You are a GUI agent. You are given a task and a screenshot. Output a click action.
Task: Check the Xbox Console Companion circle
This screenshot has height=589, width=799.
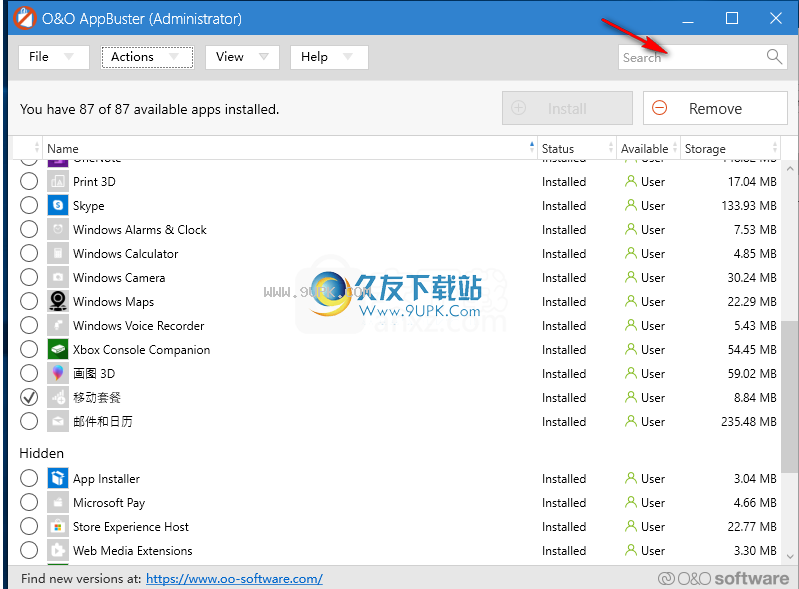[x=29, y=349]
